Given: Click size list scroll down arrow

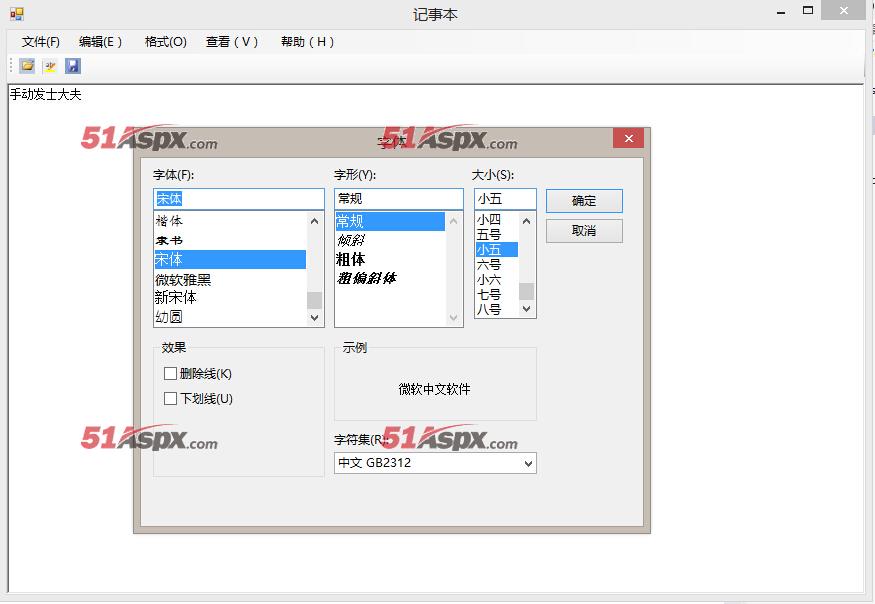Looking at the screenshot, I should 526,309.
